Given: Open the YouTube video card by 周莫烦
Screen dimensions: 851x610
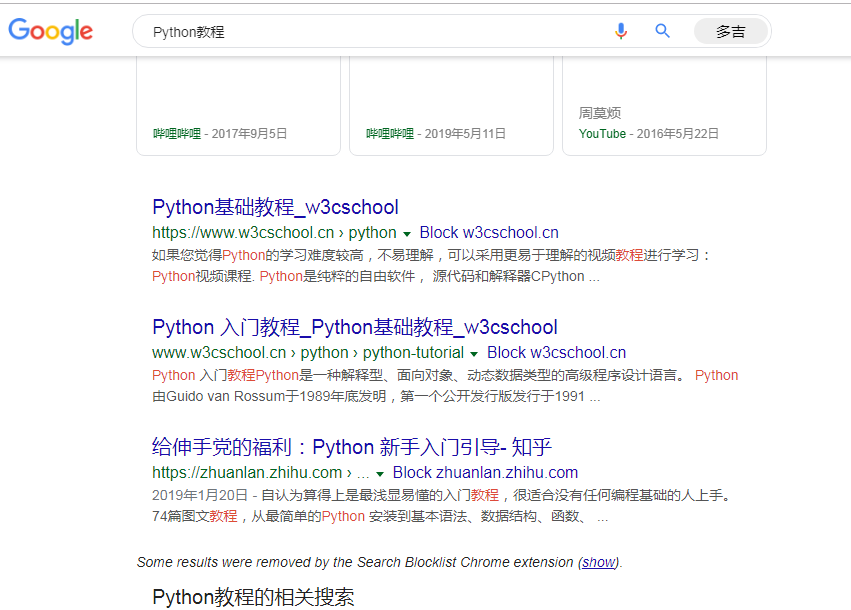Looking at the screenshot, I should 664,106.
